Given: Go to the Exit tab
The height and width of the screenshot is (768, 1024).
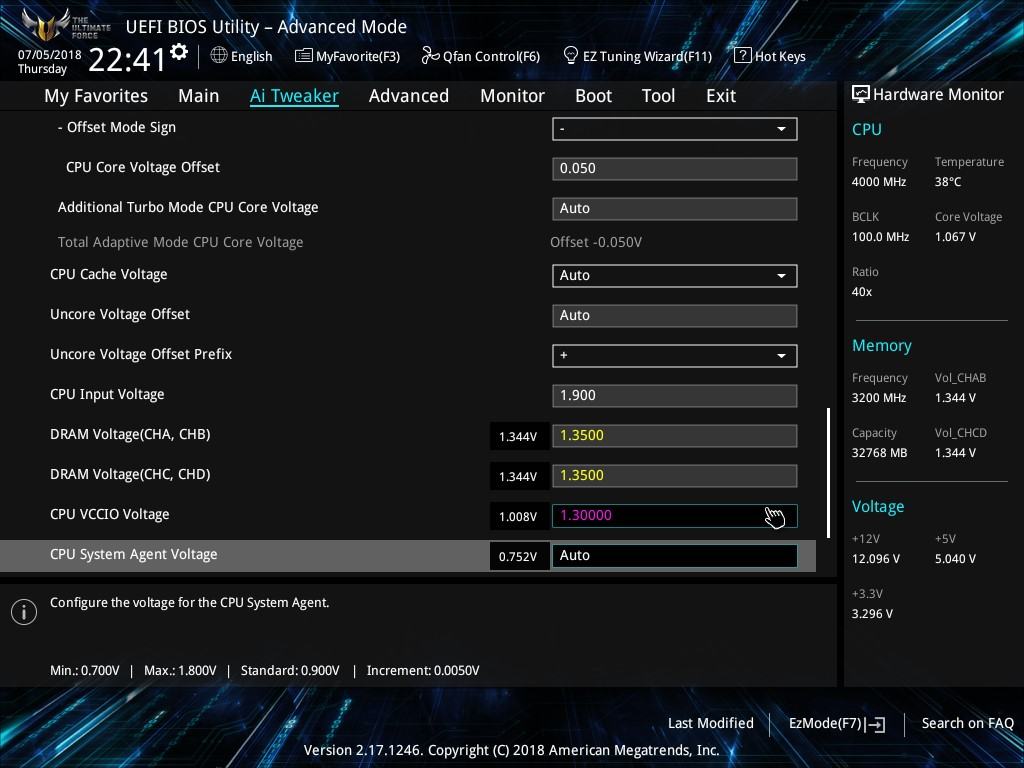Looking at the screenshot, I should [721, 96].
